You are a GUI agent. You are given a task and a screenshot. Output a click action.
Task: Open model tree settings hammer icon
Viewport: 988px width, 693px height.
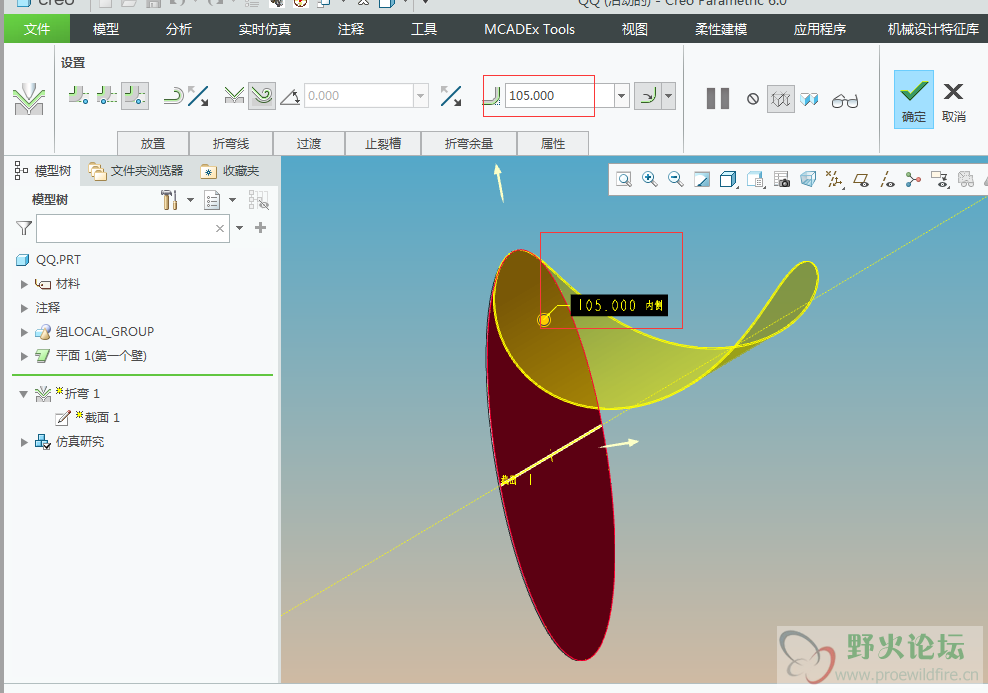(169, 200)
